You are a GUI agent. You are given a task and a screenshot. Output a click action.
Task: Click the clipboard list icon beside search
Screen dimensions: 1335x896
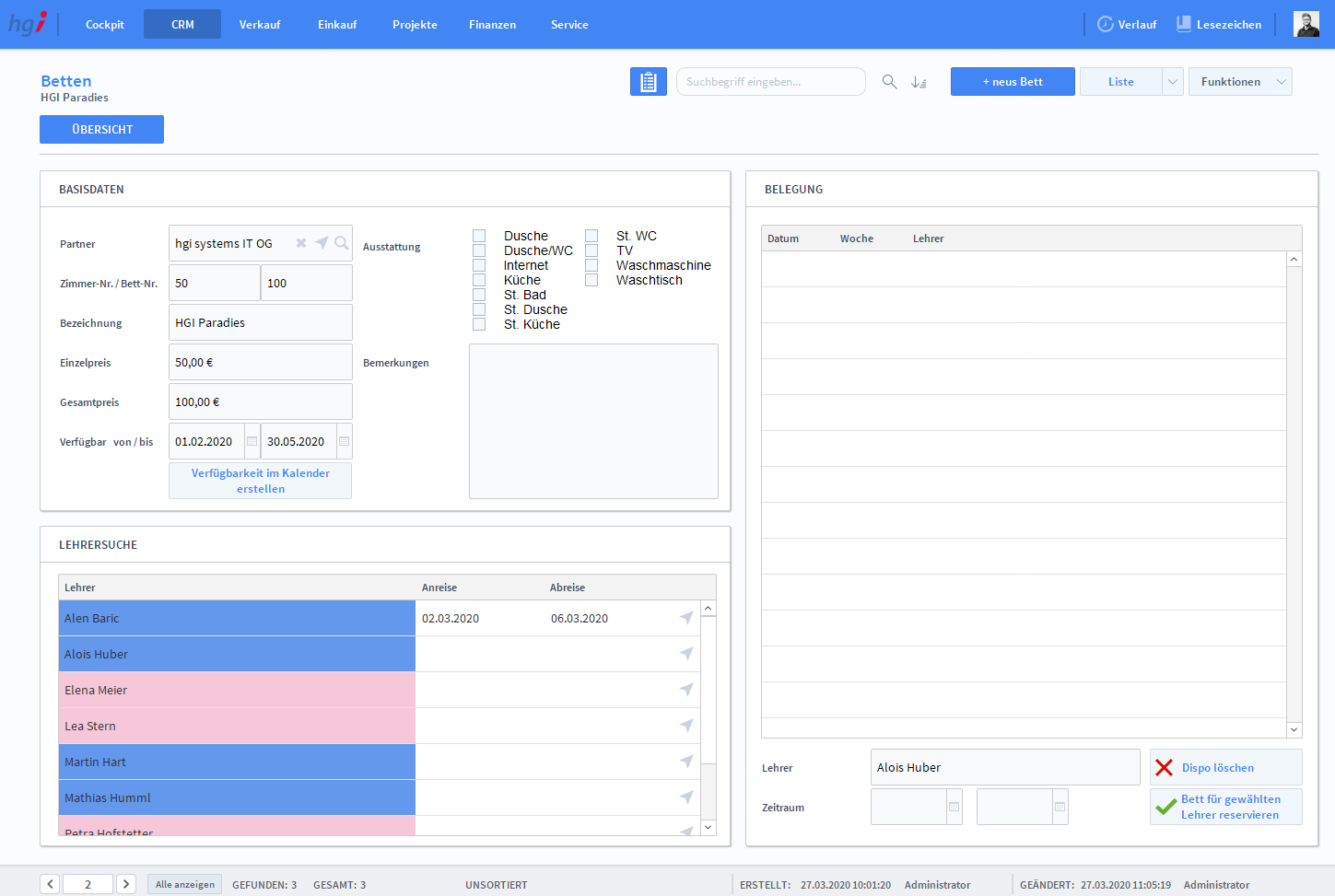(648, 82)
